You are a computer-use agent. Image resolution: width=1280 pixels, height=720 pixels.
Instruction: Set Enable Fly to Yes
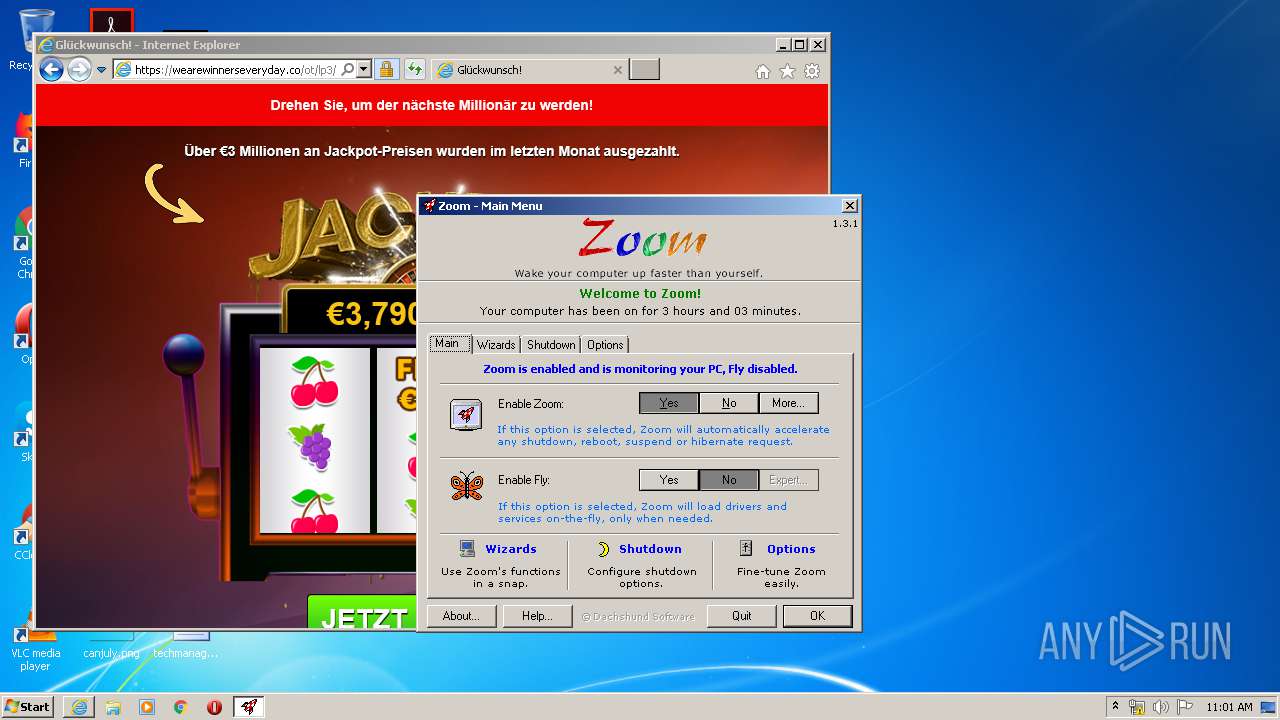669,480
